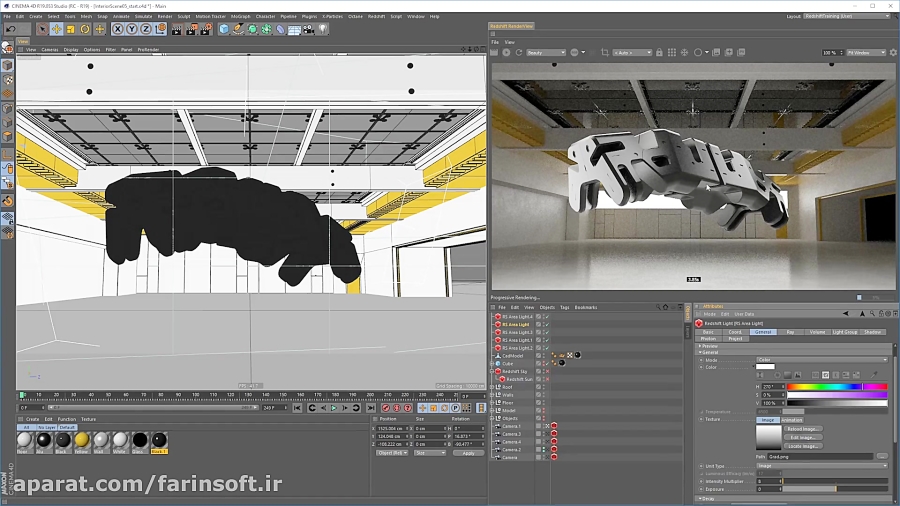Open the Mode dropdown showing Color
Image resolution: width=900 pixels, height=506 pixels.
pyautogui.click(x=820, y=359)
